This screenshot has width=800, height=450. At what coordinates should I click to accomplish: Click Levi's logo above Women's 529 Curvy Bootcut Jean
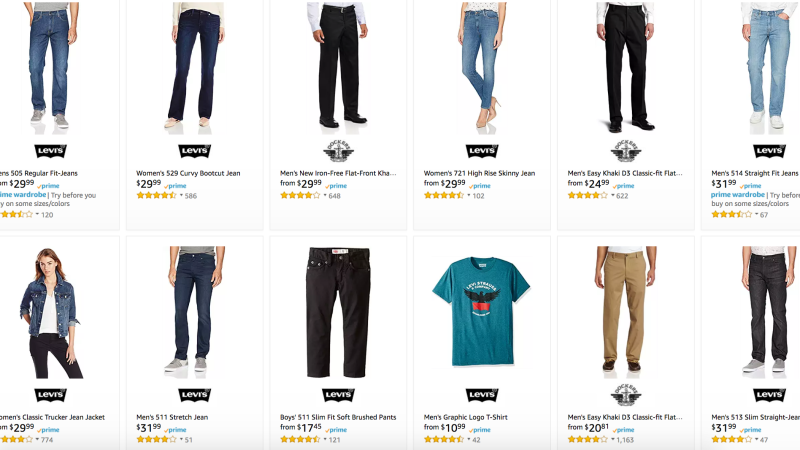point(194,152)
